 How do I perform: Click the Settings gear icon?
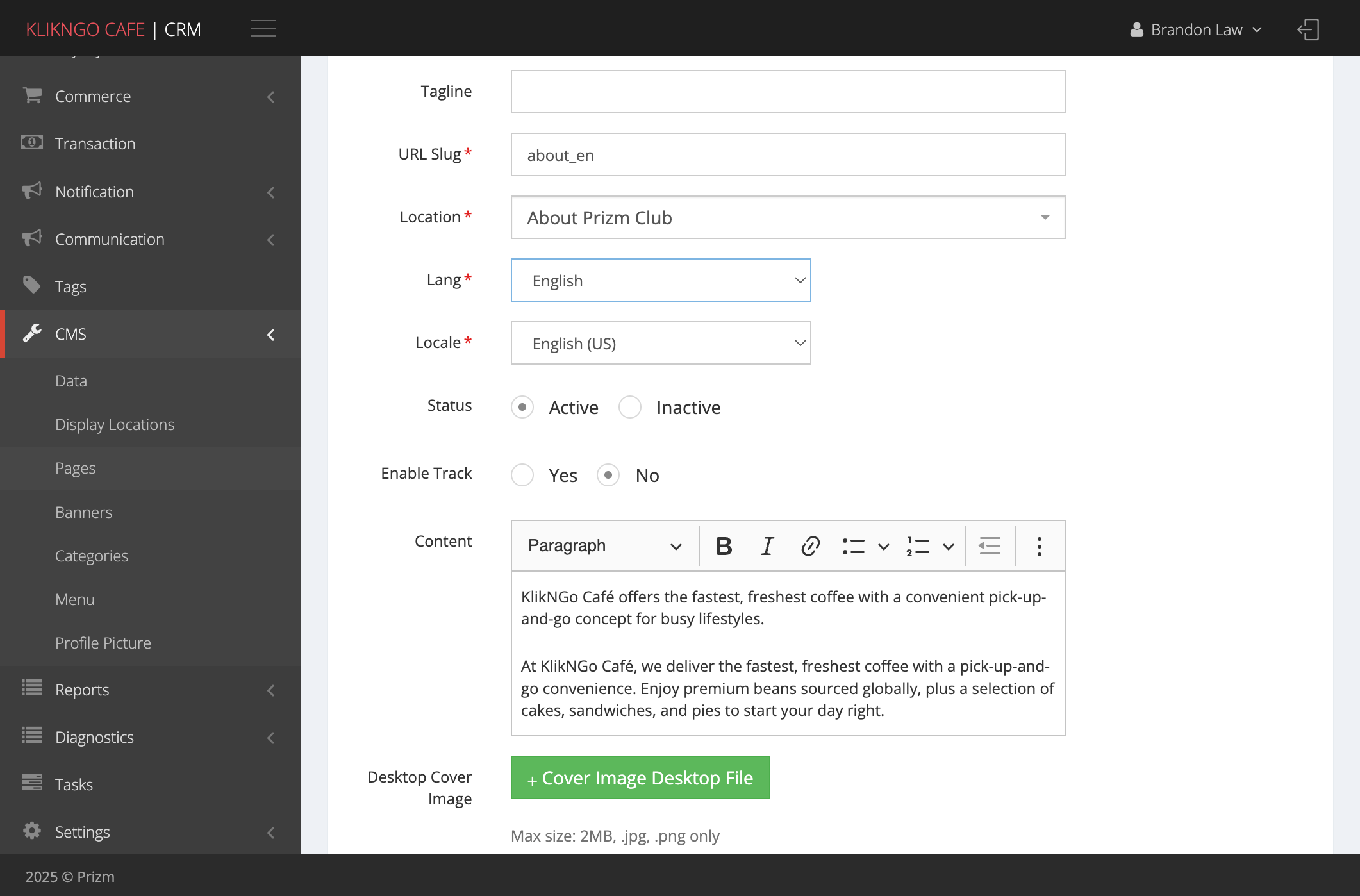pyautogui.click(x=32, y=831)
